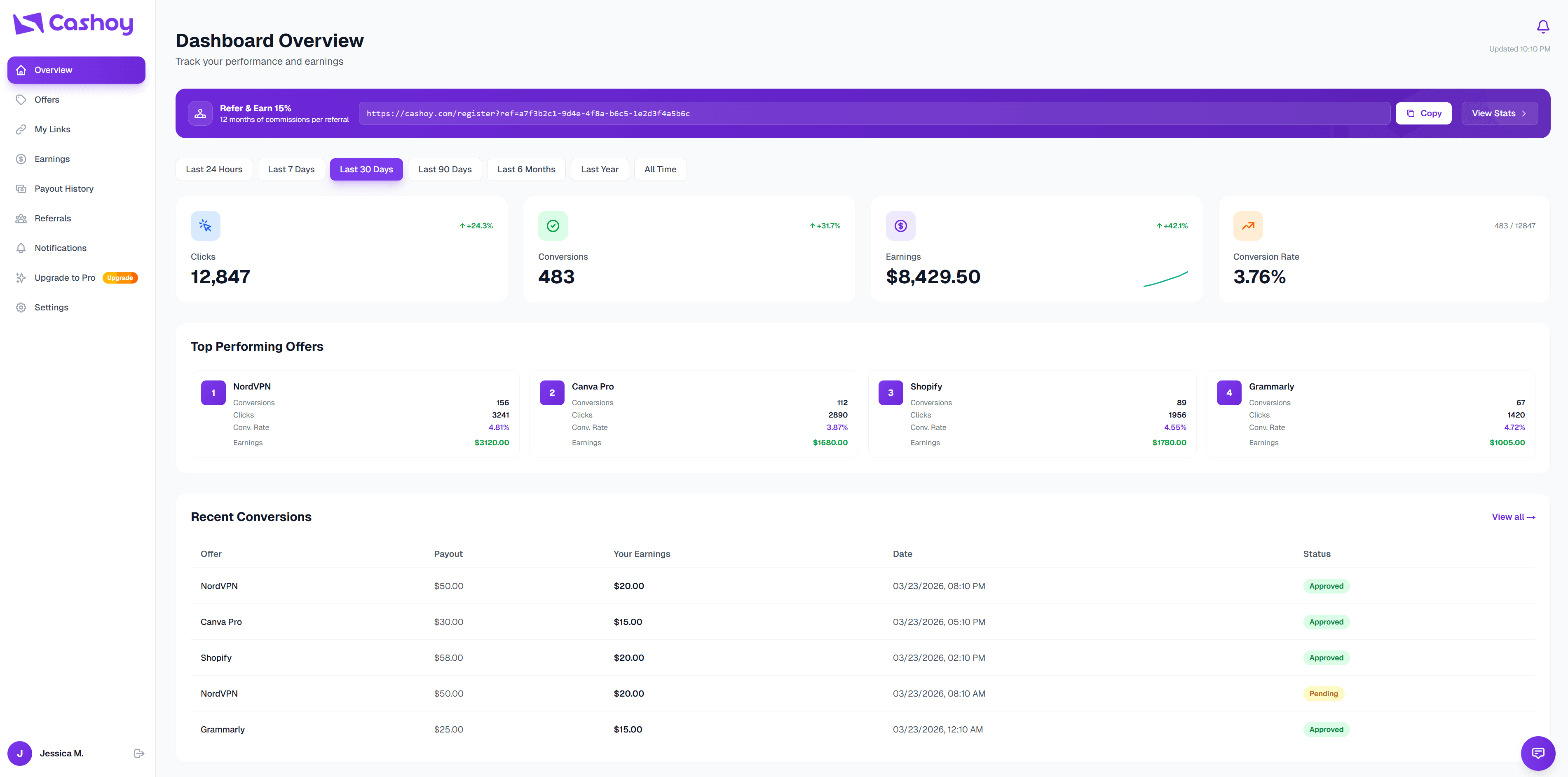Open the Shopify offer card
The height and width of the screenshot is (777, 1568).
click(x=1032, y=414)
